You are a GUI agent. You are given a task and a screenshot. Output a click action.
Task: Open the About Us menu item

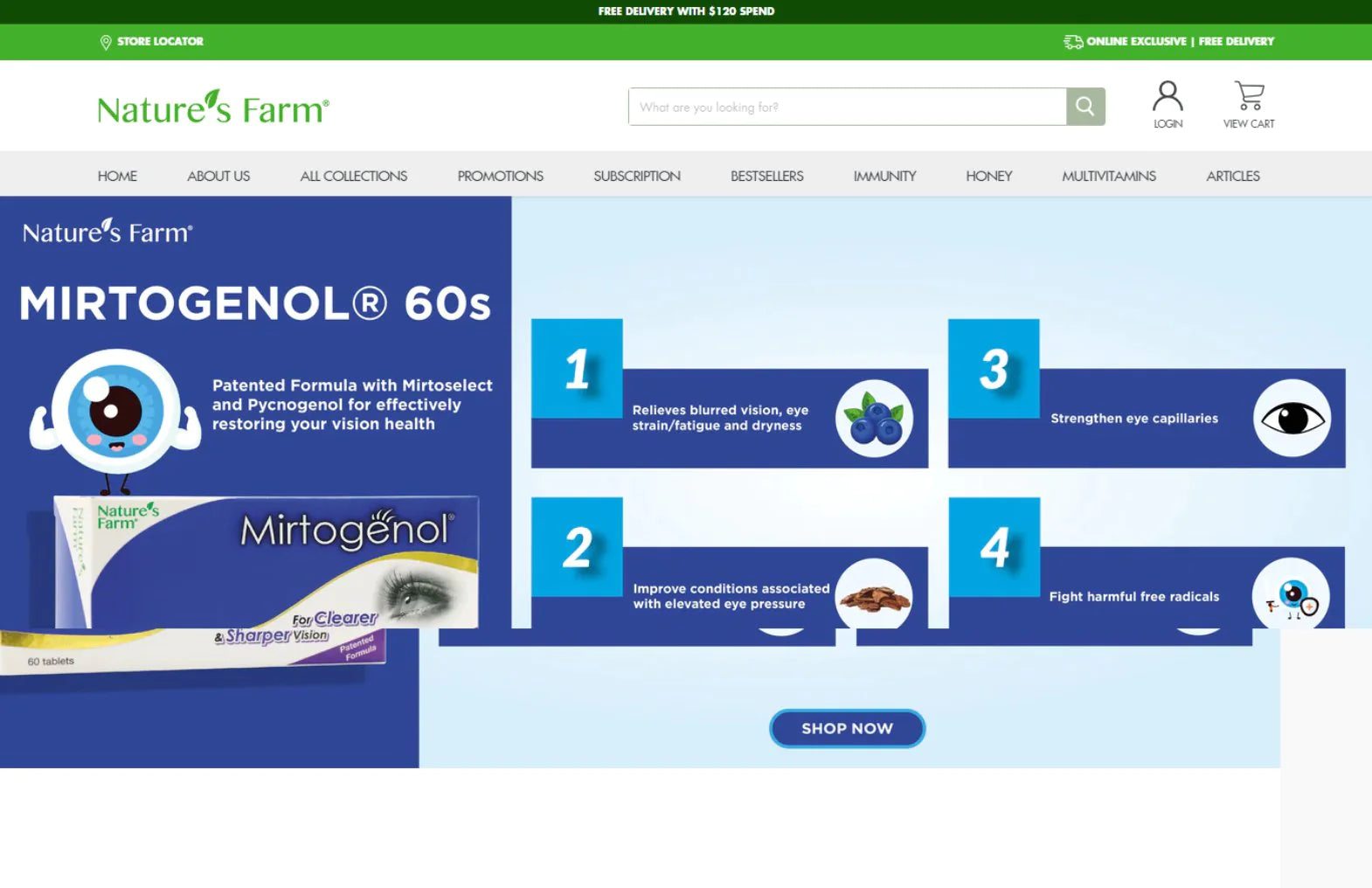click(x=218, y=176)
